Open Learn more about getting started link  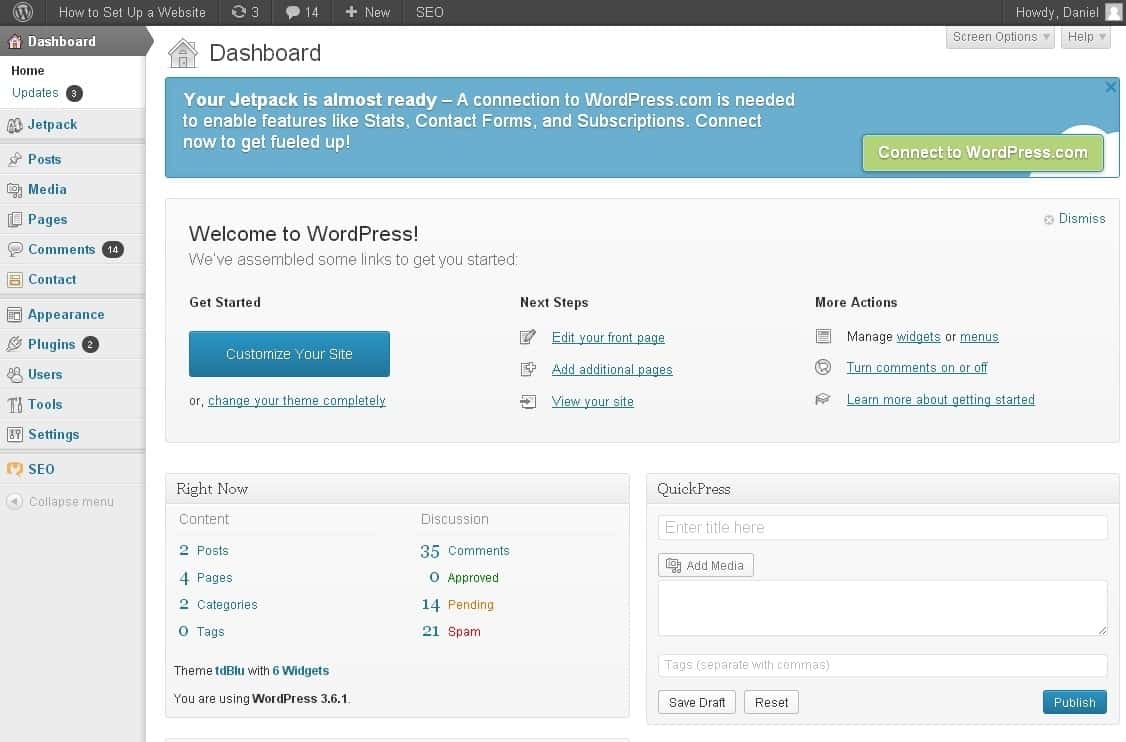(x=941, y=399)
